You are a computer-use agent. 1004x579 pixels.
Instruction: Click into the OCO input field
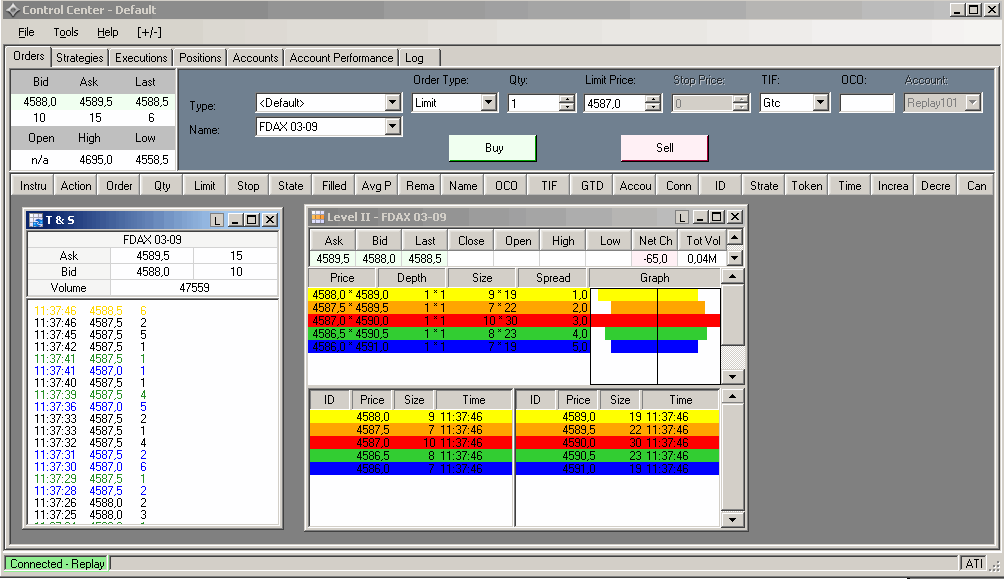pos(866,103)
